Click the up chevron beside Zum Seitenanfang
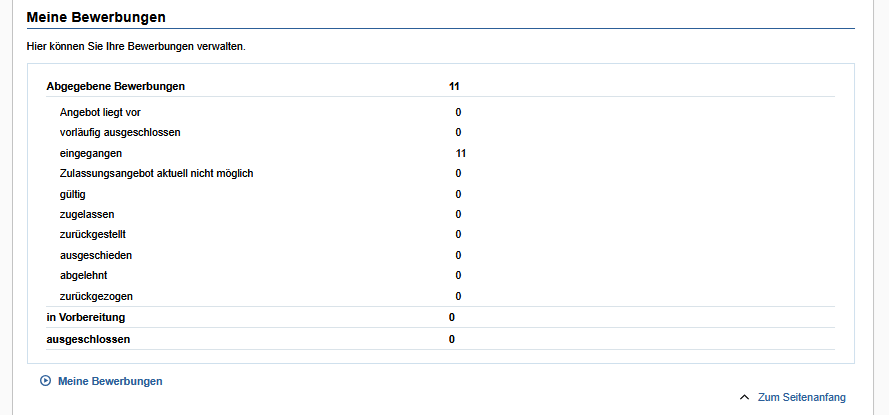 click(744, 397)
